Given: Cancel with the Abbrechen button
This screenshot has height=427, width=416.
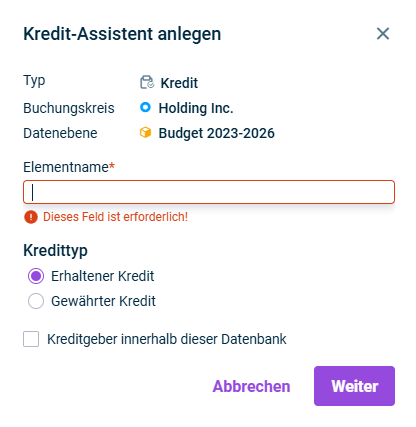Looking at the screenshot, I should 251,386.
